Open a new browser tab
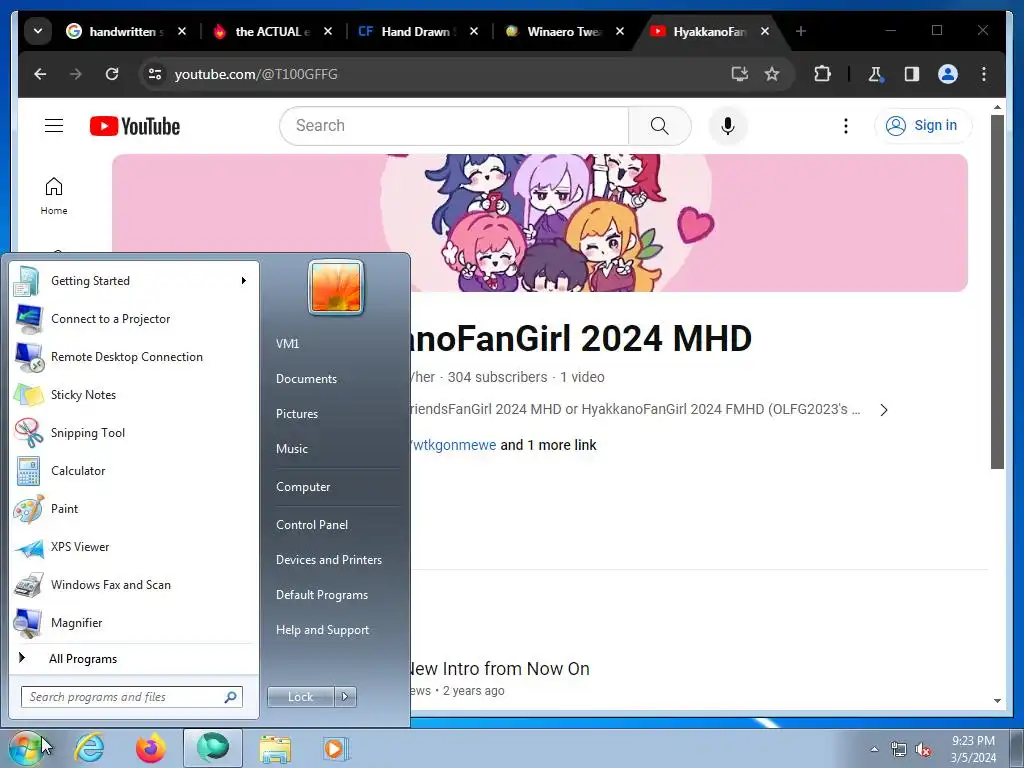This screenshot has width=1024, height=768. coord(801,31)
